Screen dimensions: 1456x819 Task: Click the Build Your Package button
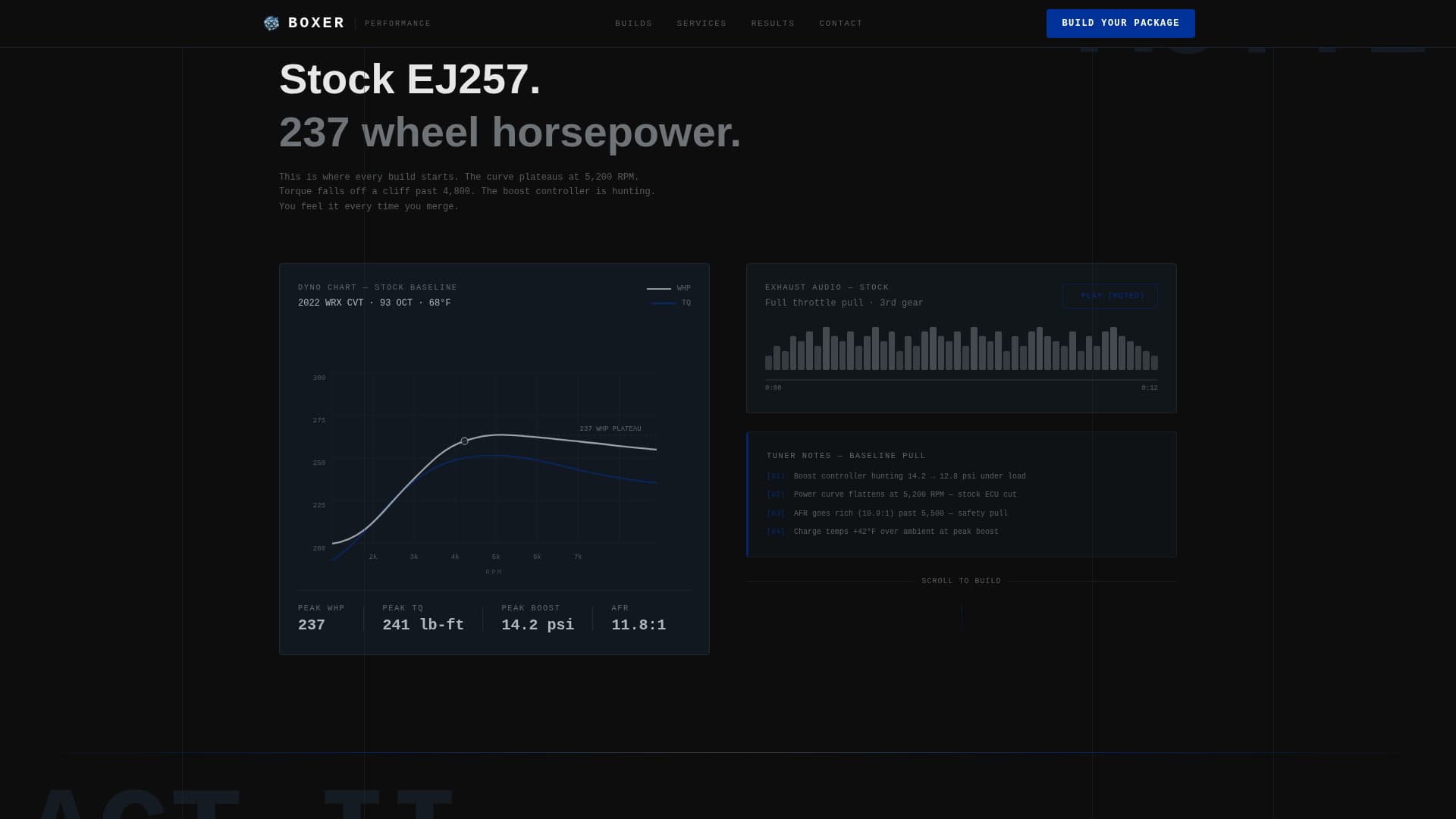[1121, 24]
